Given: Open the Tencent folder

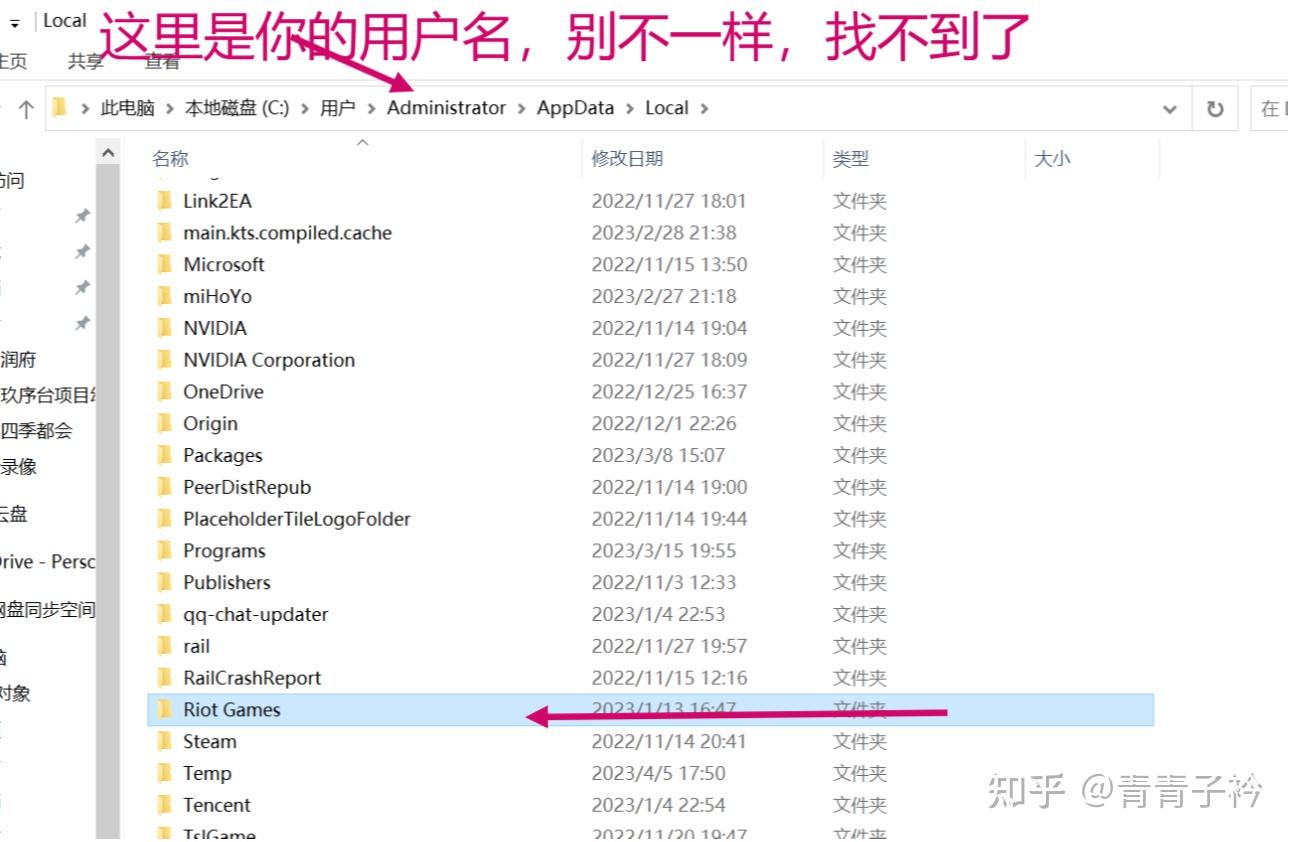Looking at the screenshot, I should (216, 805).
